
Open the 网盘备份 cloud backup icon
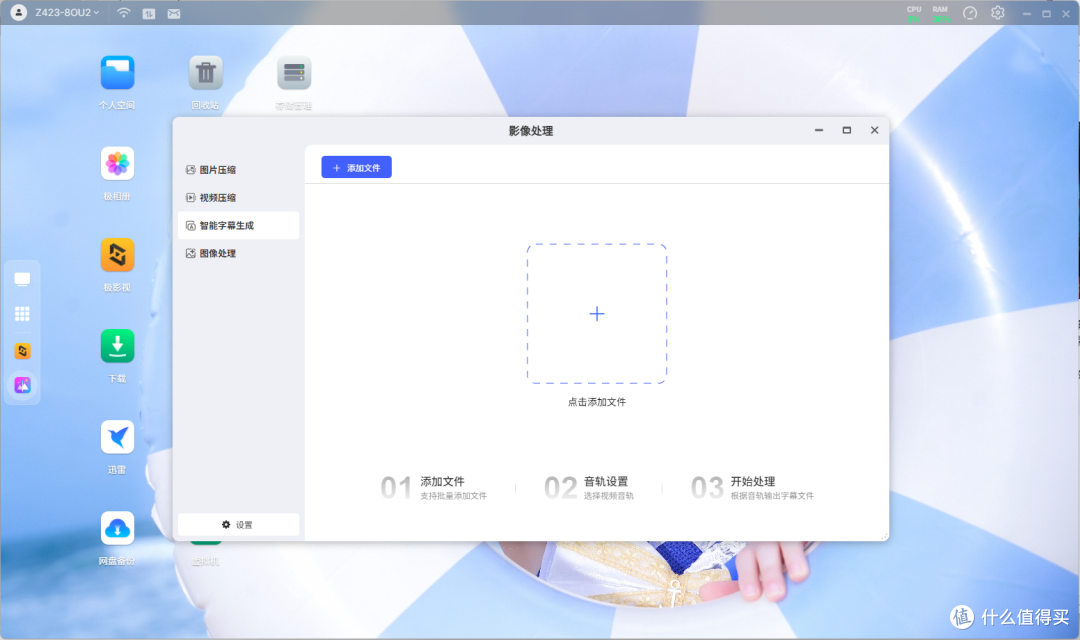[117, 528]
